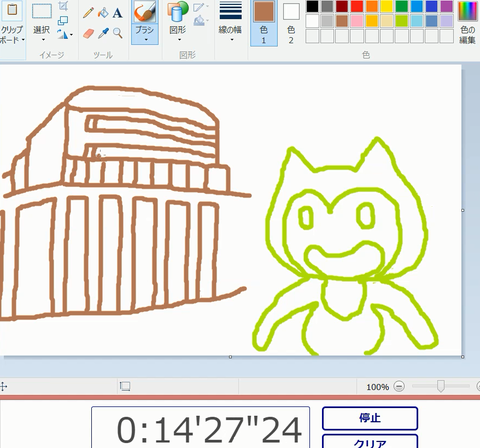Click the cursor position status bar icon
The image size is (480, 448).
click(x=3, y=386)
